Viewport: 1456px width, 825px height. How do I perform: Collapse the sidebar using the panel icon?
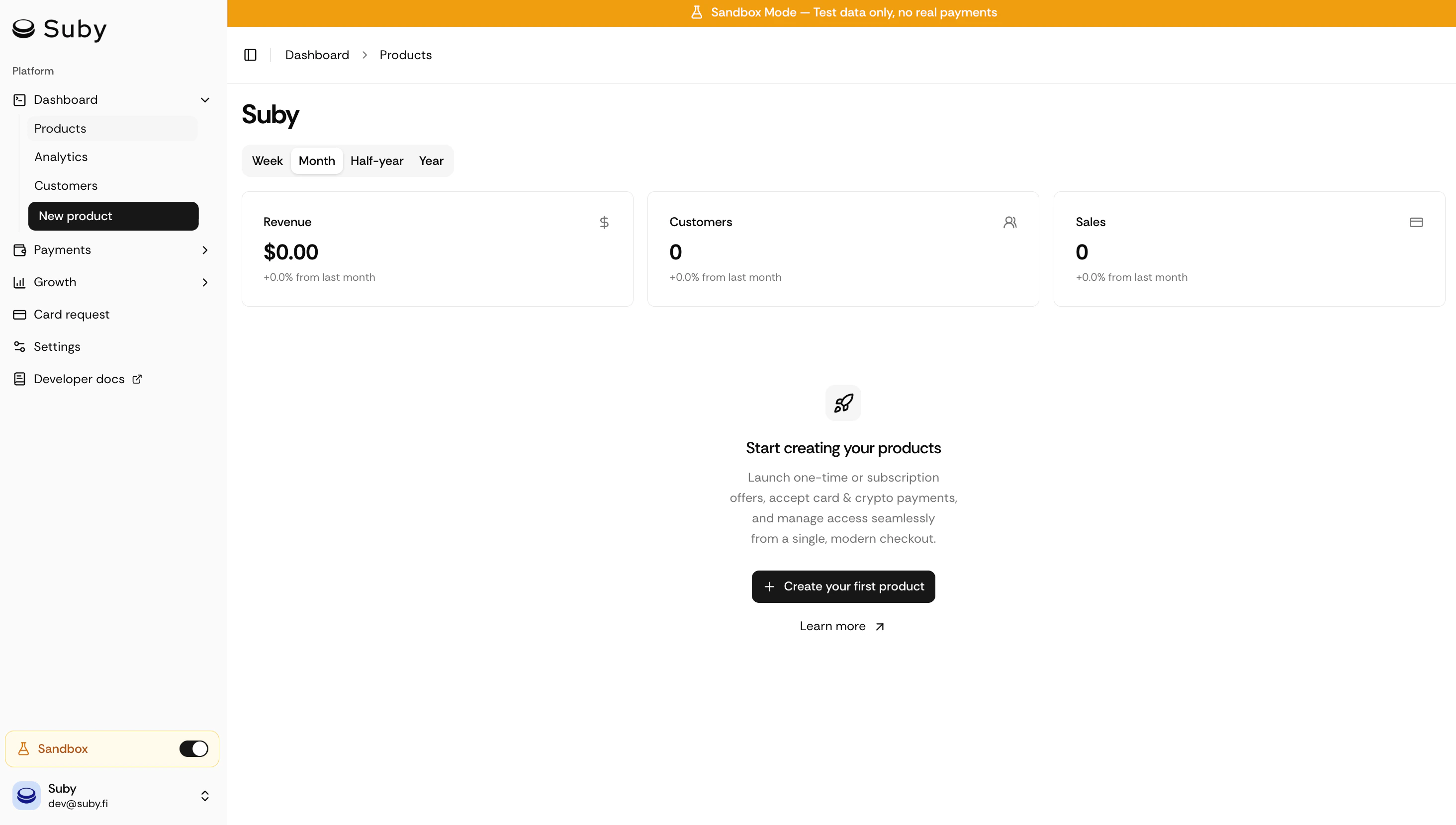click(x=250, y=54)
